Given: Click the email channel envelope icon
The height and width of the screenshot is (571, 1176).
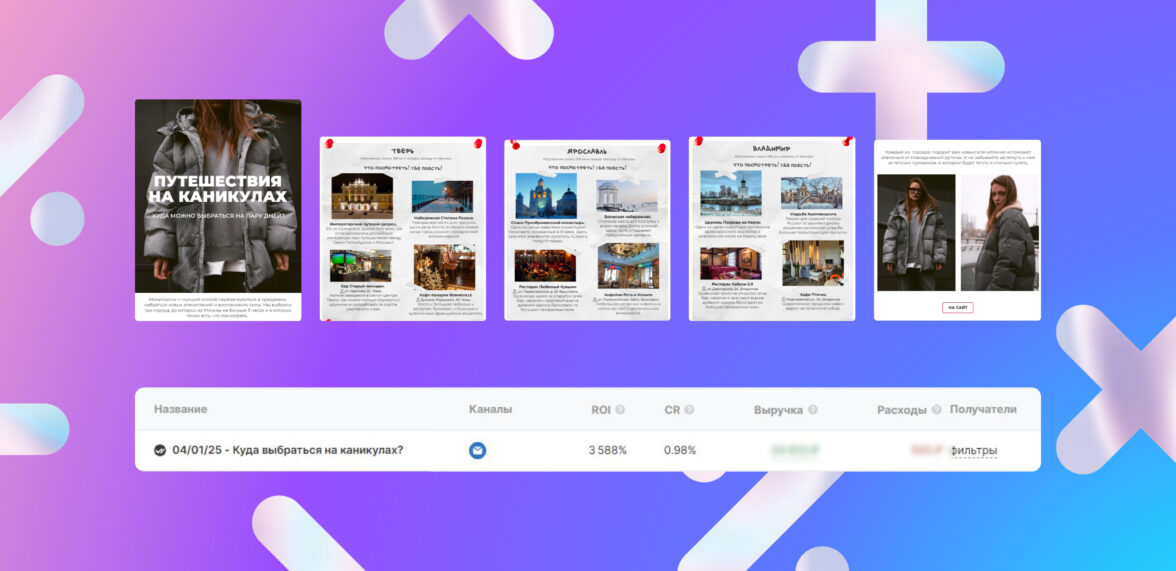Looking at the screenshot, I should (x=478, y=450).
